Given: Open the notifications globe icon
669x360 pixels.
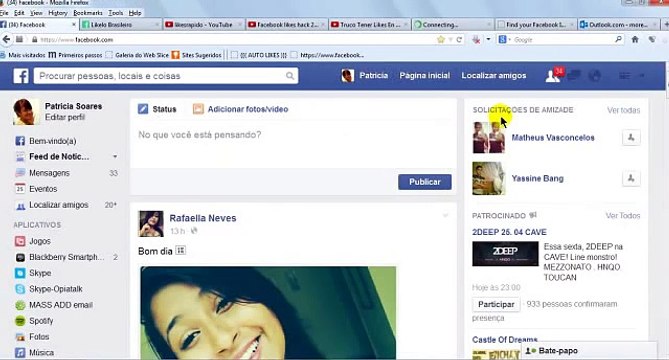Looking at the screenshot, I should click(x=594, y=76).
